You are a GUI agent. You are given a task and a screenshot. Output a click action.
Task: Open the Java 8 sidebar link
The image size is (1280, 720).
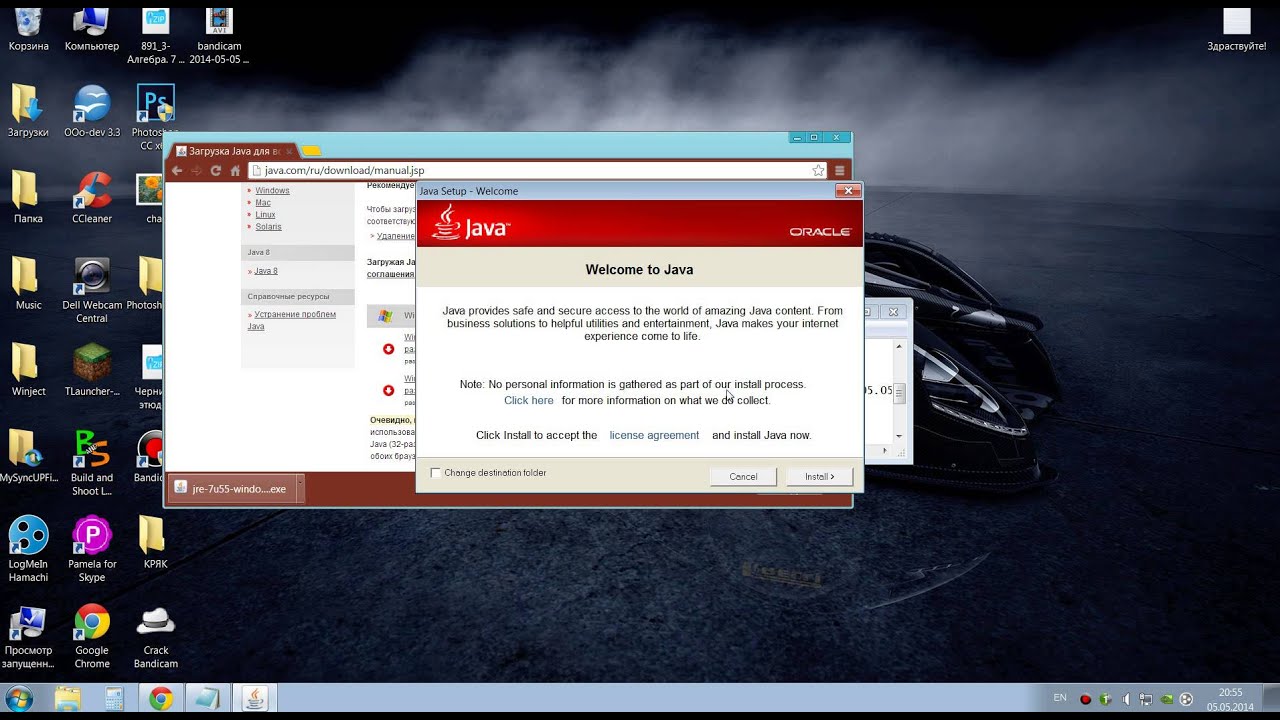tap(266, 271)
